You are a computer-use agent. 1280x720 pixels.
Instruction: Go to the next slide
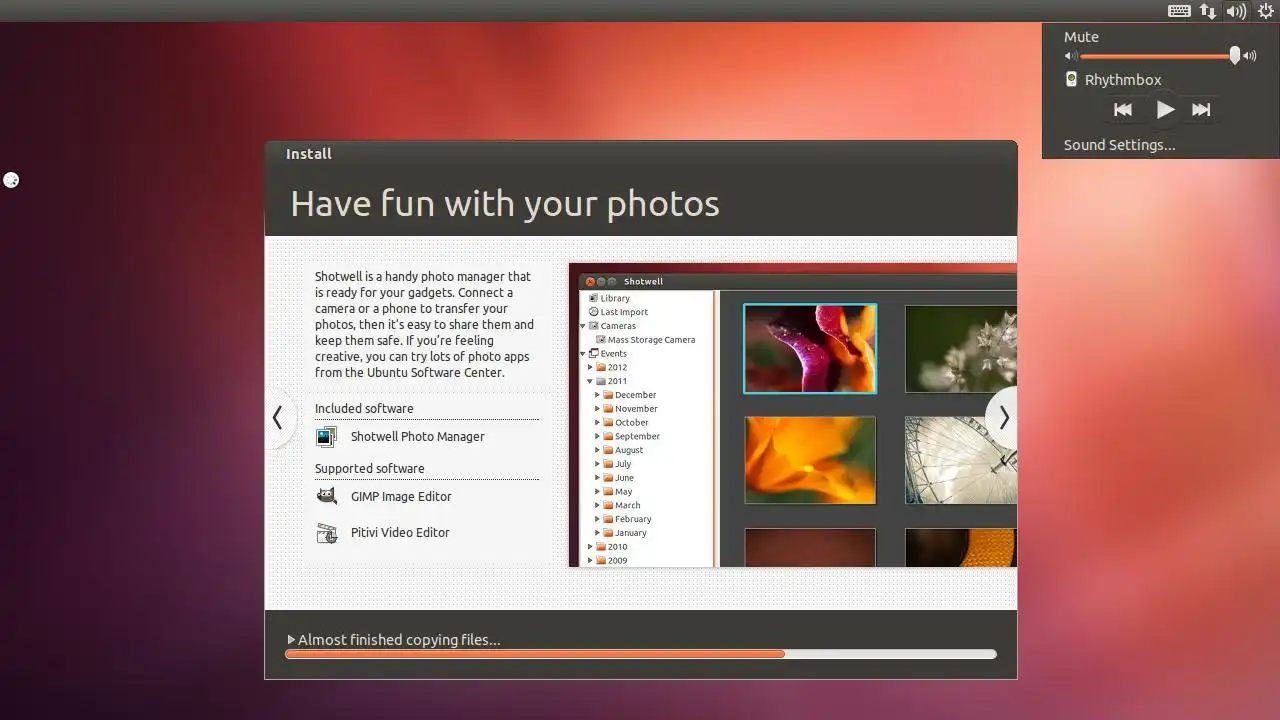pos(1003,418)
